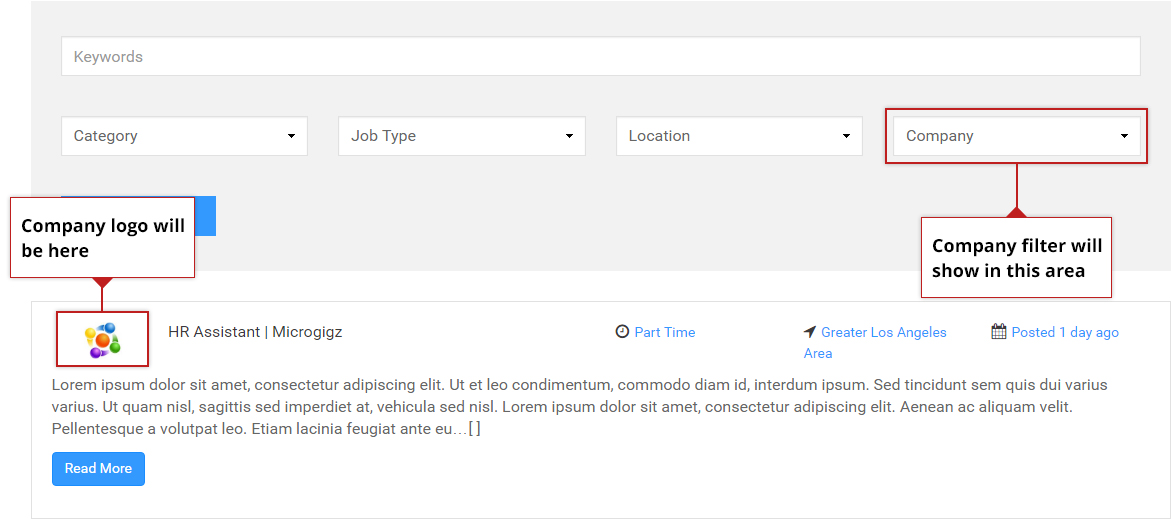
Task: Open the HR Assistant | Microgigz job title
Action: click(x=255, y=332)
